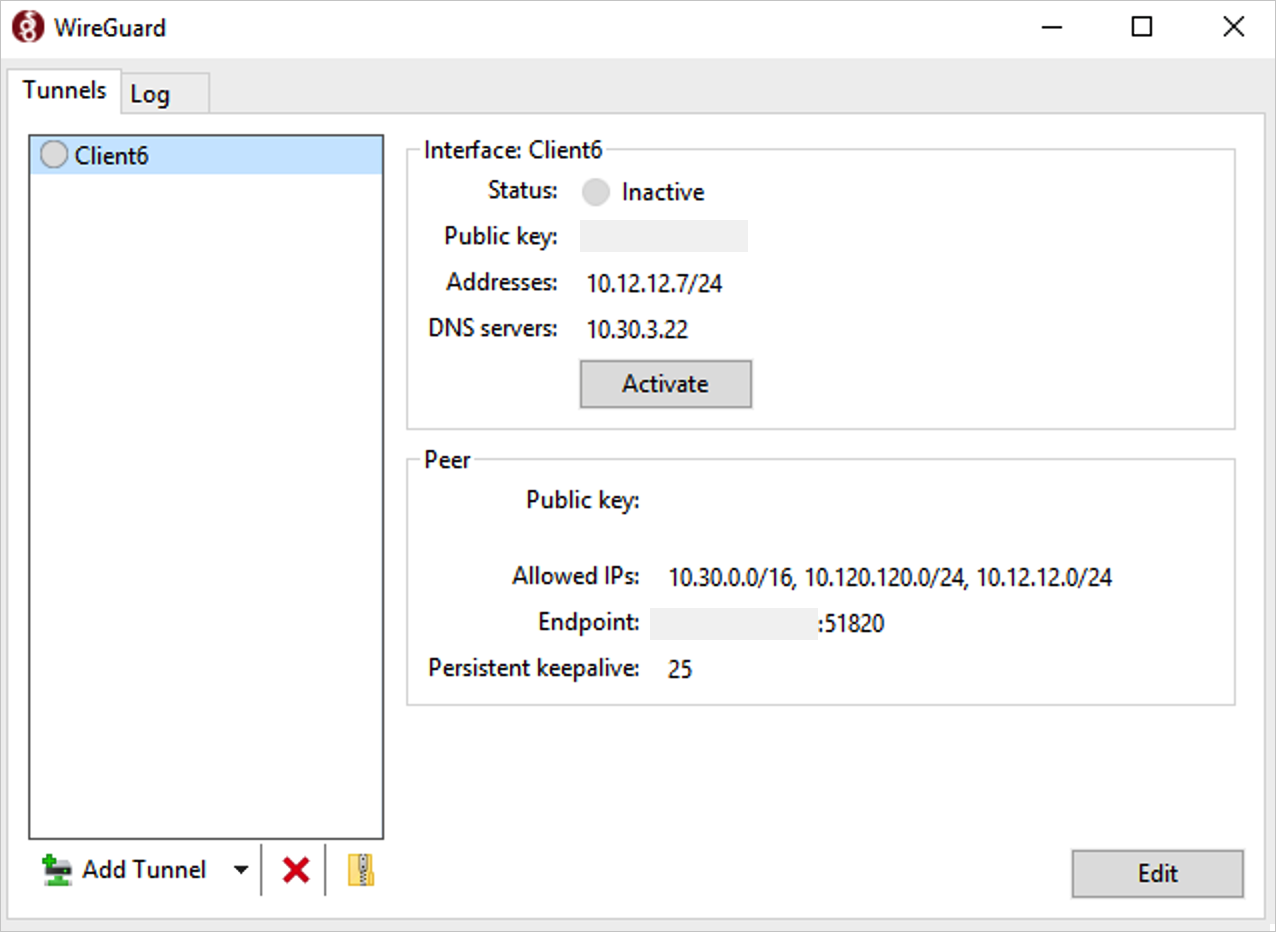This screenshot has width=1276, height=932.
Task: Click the "Persistent keepalive:" label
Action: [x=534, y=668]
